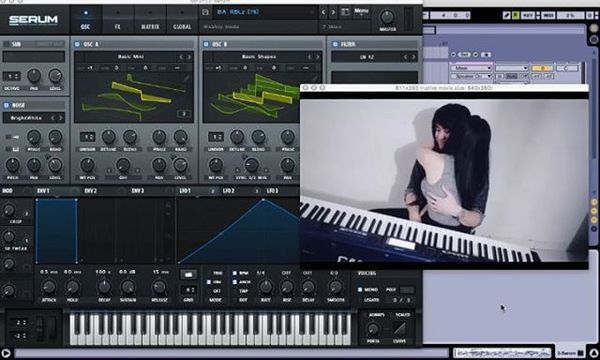Toggle the MONO voicing checkbox
600x360 pixels.
pyautogui.click(x=360, y=290)
